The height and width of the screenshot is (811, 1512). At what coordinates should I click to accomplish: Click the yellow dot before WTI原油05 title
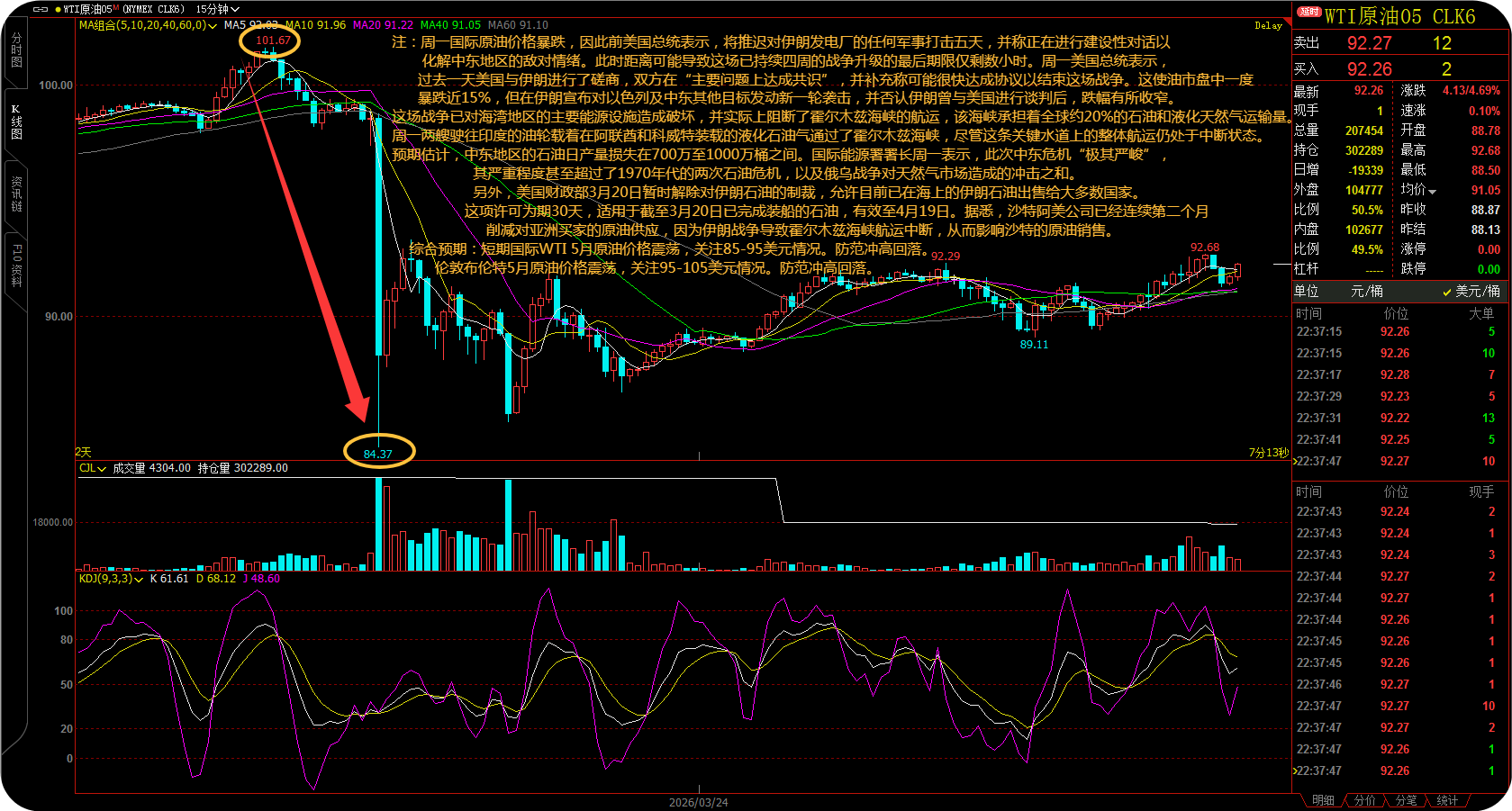pos(58,9)
